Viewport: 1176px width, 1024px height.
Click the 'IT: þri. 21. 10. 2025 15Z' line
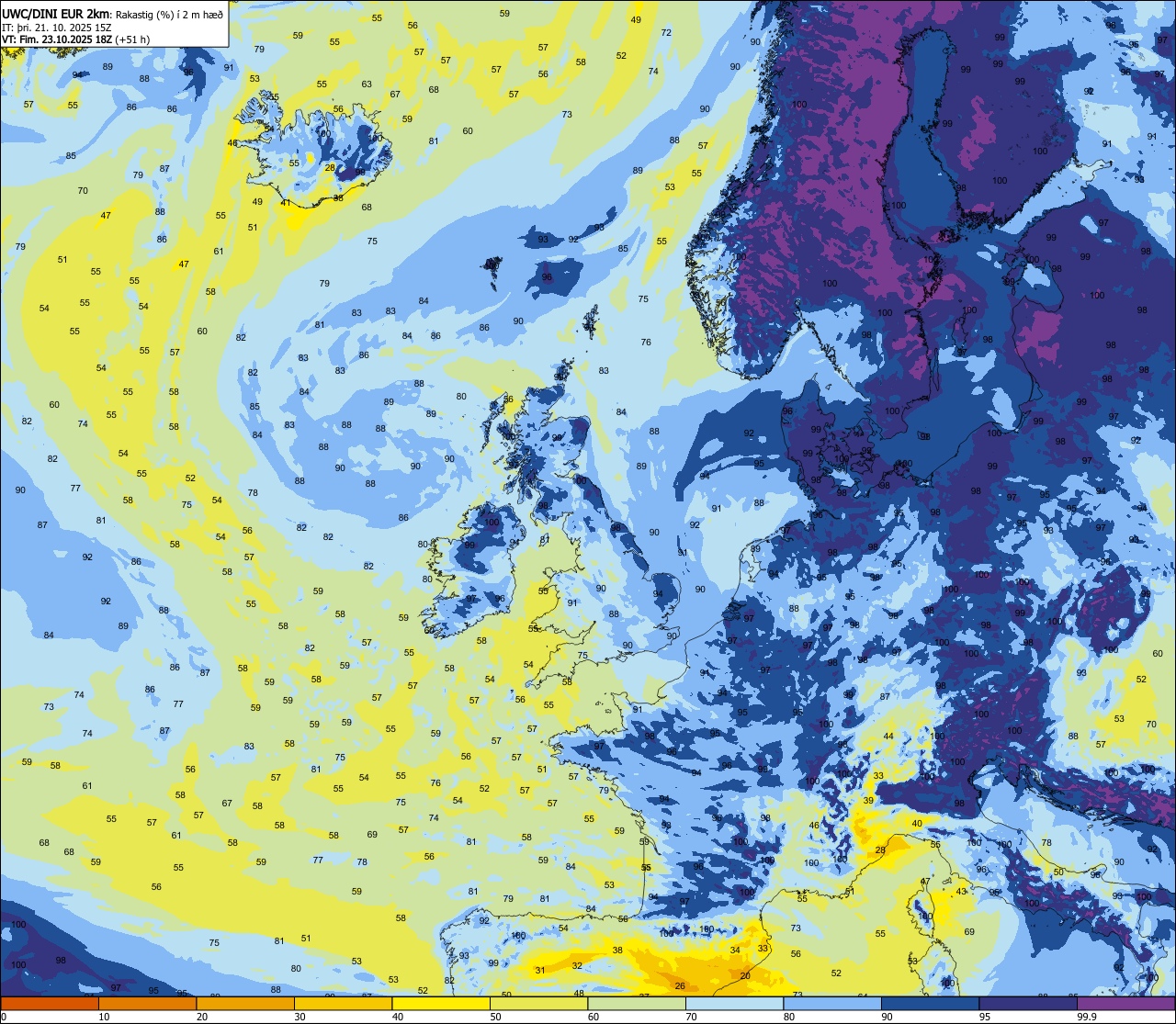pyautogui.click(x=58, y=27)
